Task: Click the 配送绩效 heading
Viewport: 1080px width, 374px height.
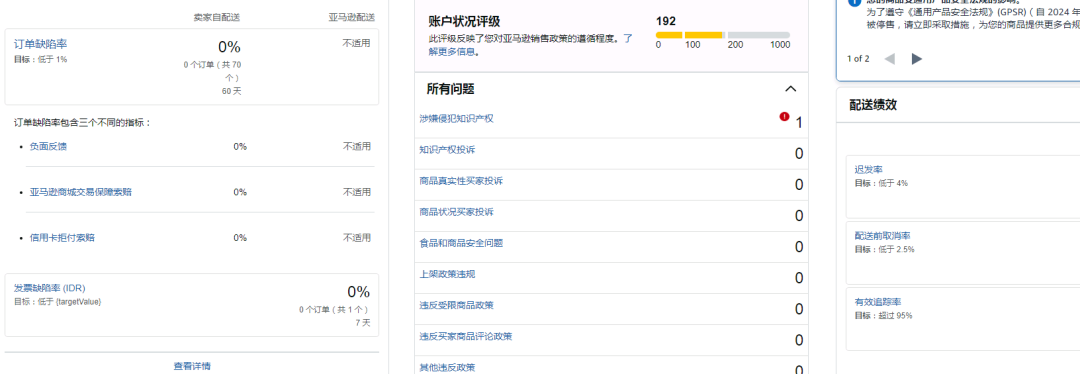Action: click(873, 105)
